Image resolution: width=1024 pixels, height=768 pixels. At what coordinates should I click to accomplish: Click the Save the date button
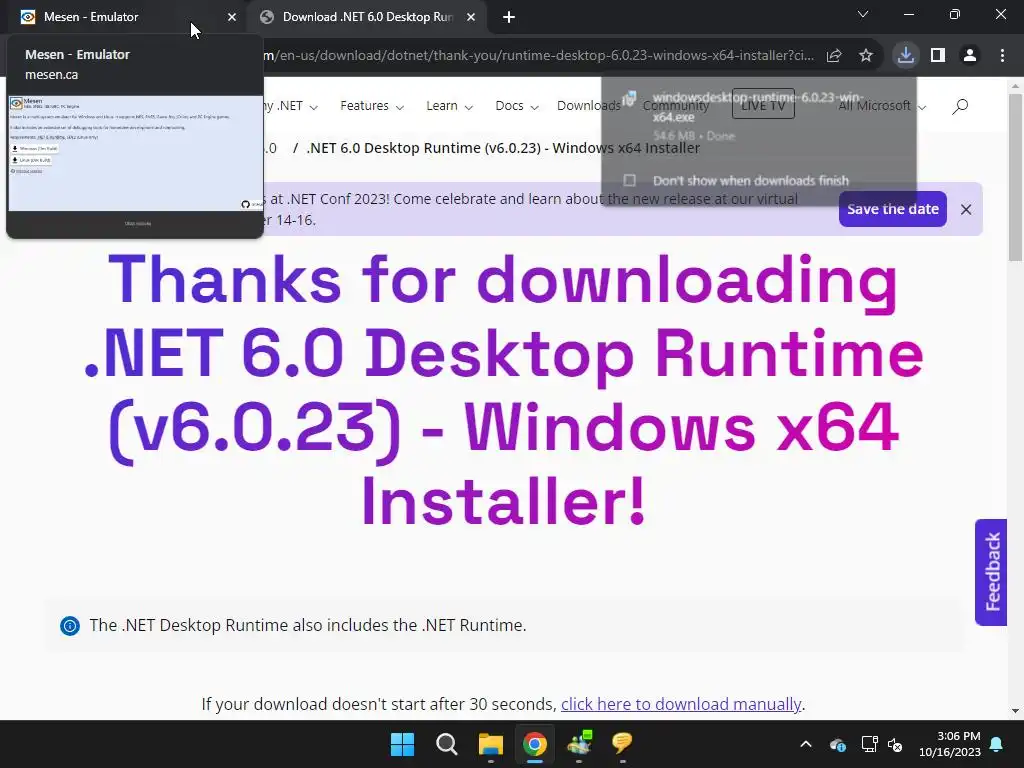[893, 209]
